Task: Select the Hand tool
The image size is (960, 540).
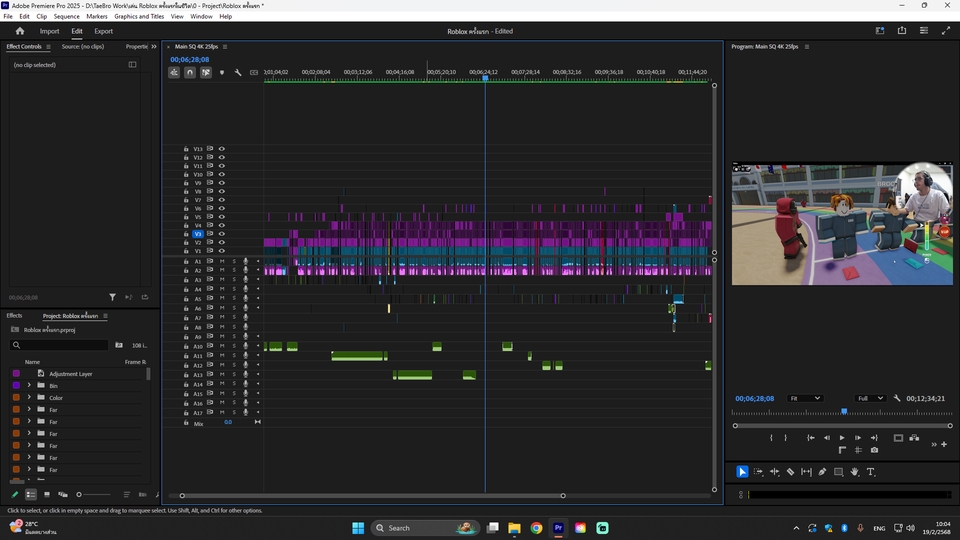Action: (x=854, y=472)
